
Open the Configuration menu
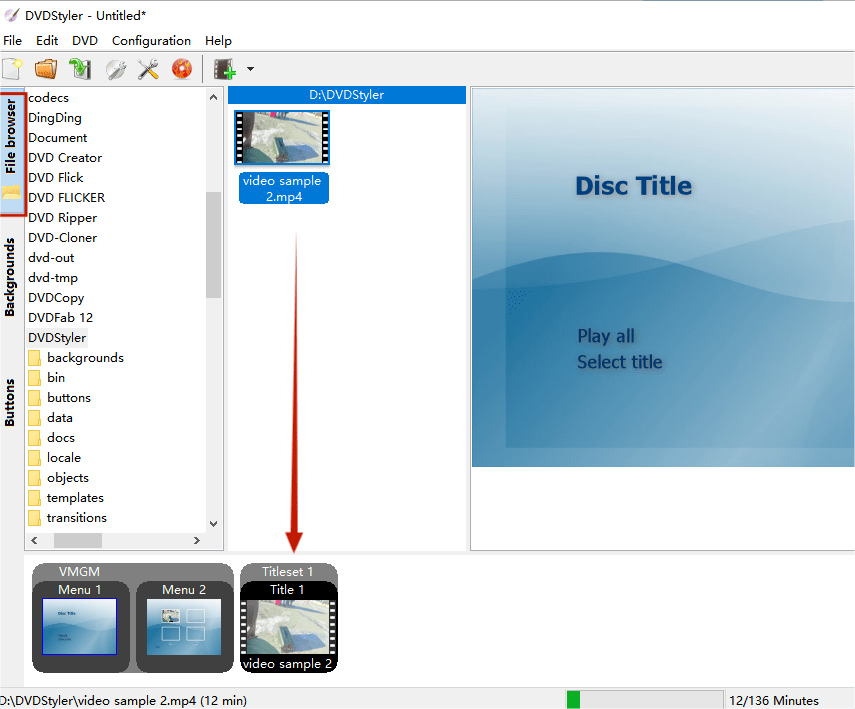coord(151,41)
